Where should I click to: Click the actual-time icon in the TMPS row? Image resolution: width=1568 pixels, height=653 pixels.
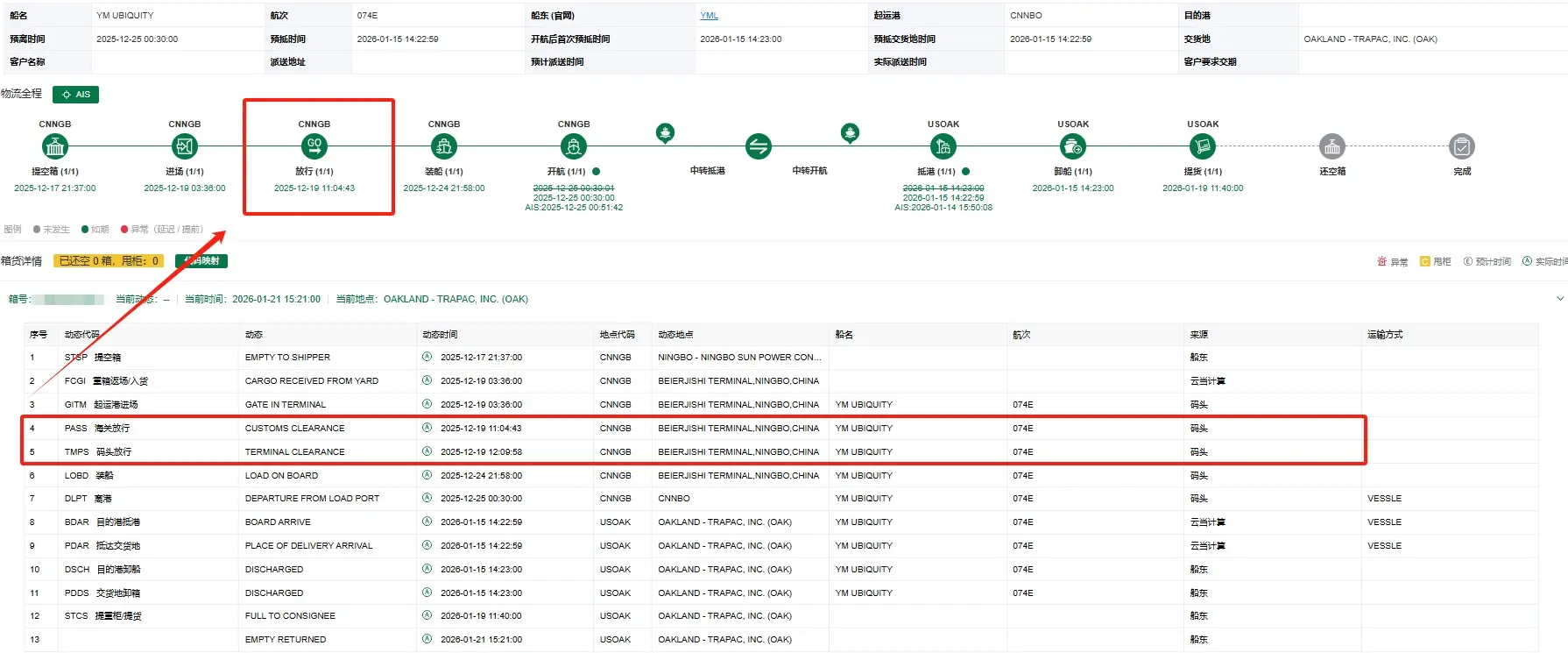click(427, 451)
